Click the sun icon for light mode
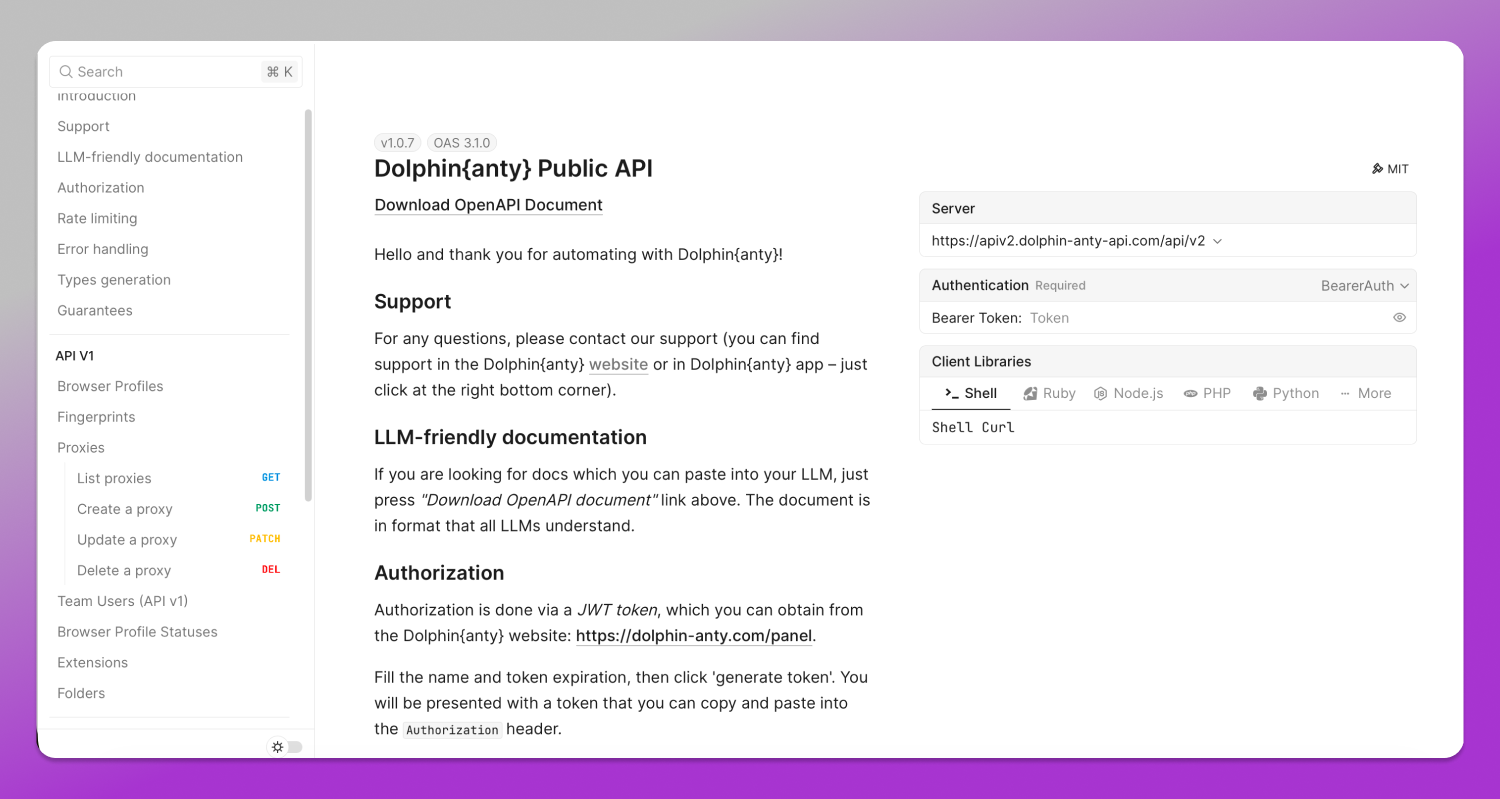This screenshot has width=1500, height=799. [278, 747]
